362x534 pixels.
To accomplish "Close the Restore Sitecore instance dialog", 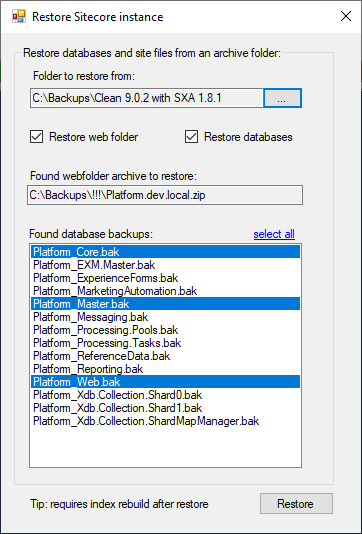I will (x=346, y=16).
